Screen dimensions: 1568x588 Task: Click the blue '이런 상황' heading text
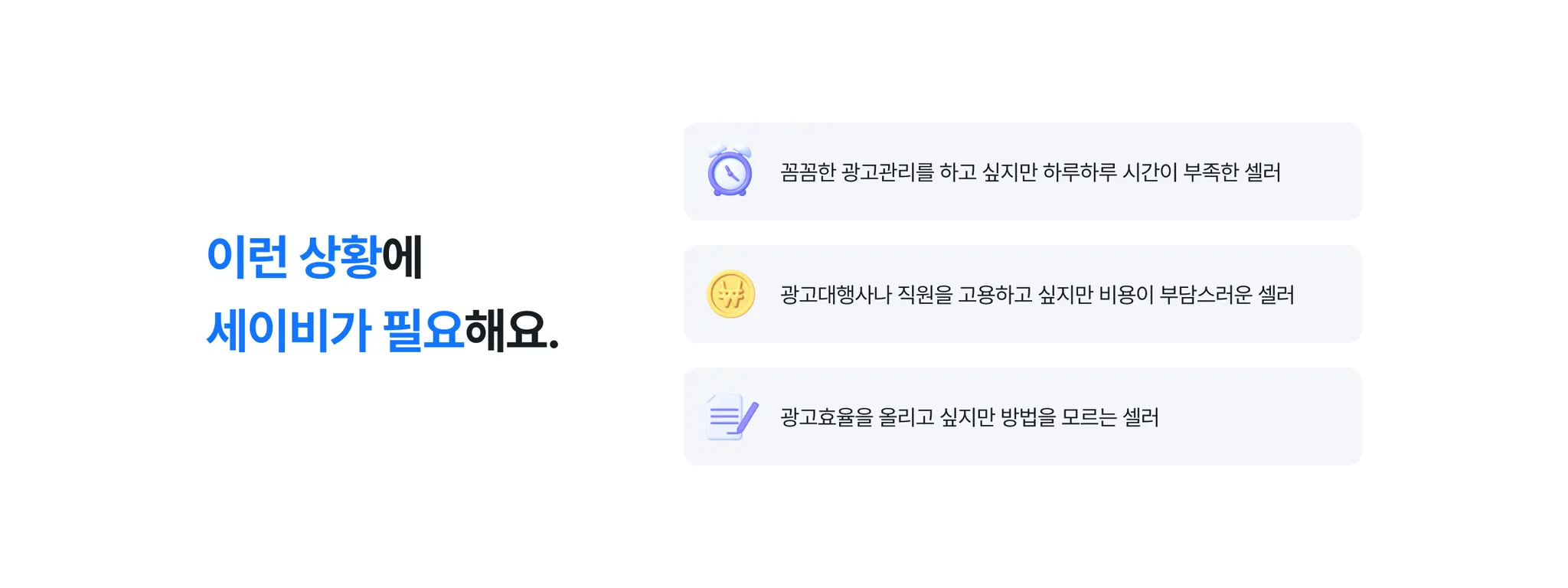pos(293,256)
